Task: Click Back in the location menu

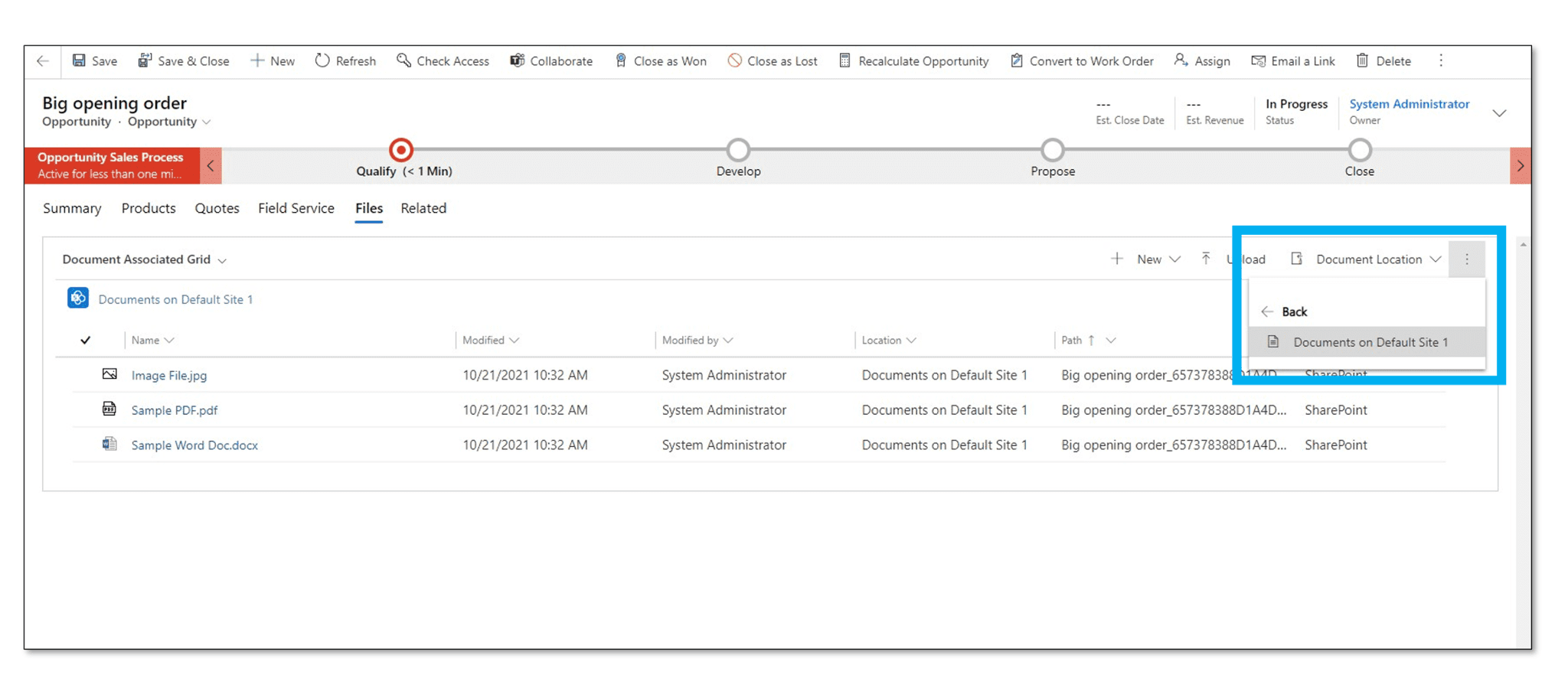Action: 1285,311
